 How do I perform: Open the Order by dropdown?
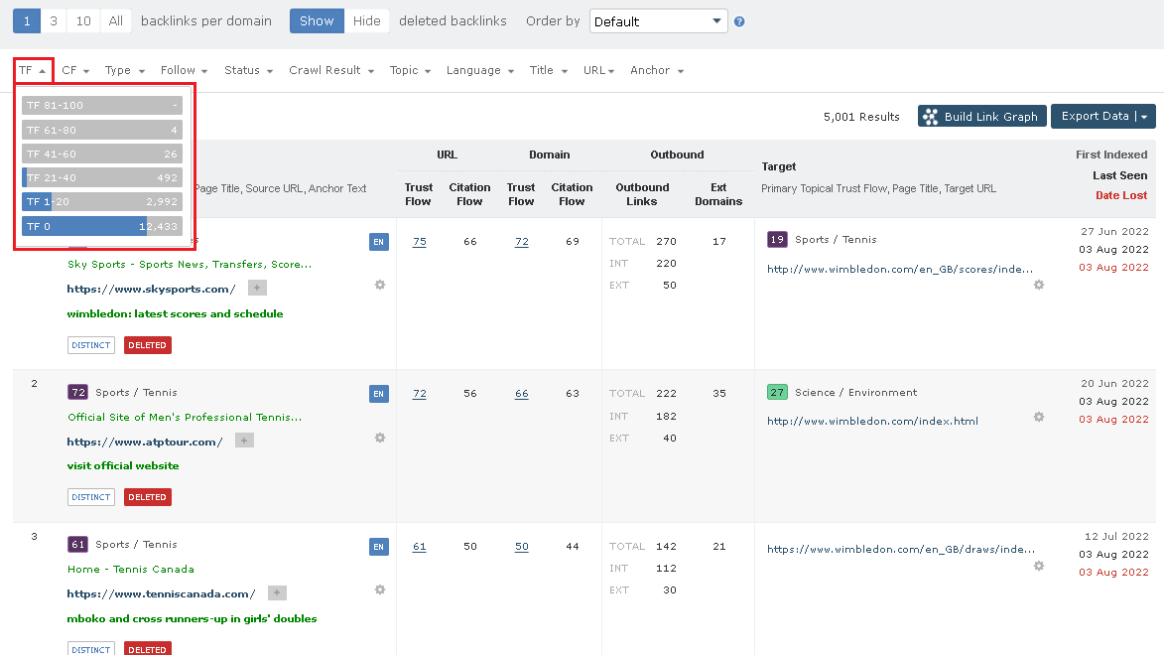(658, 20)
